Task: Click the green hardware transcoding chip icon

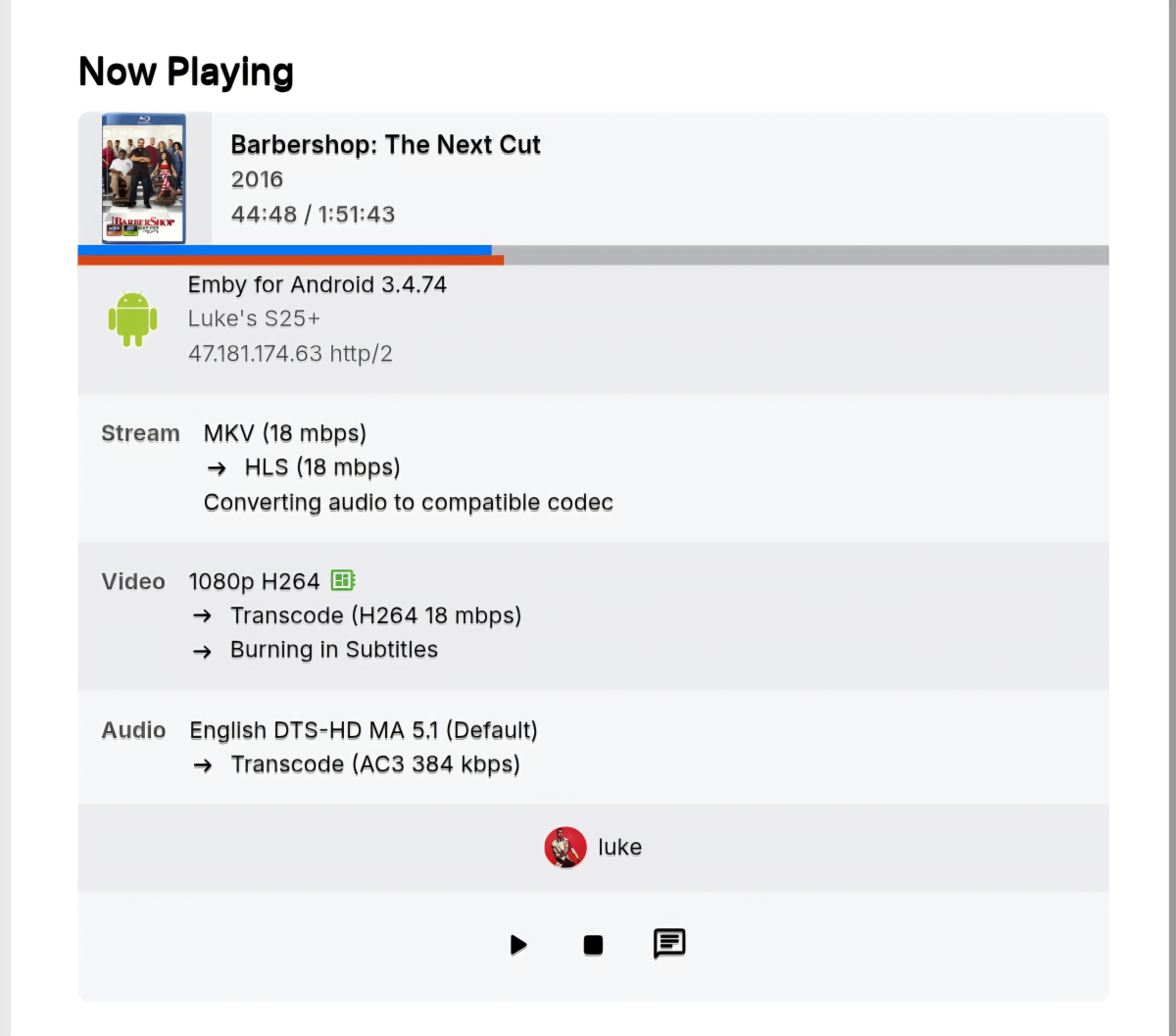Action: click(x=342, y=580)
